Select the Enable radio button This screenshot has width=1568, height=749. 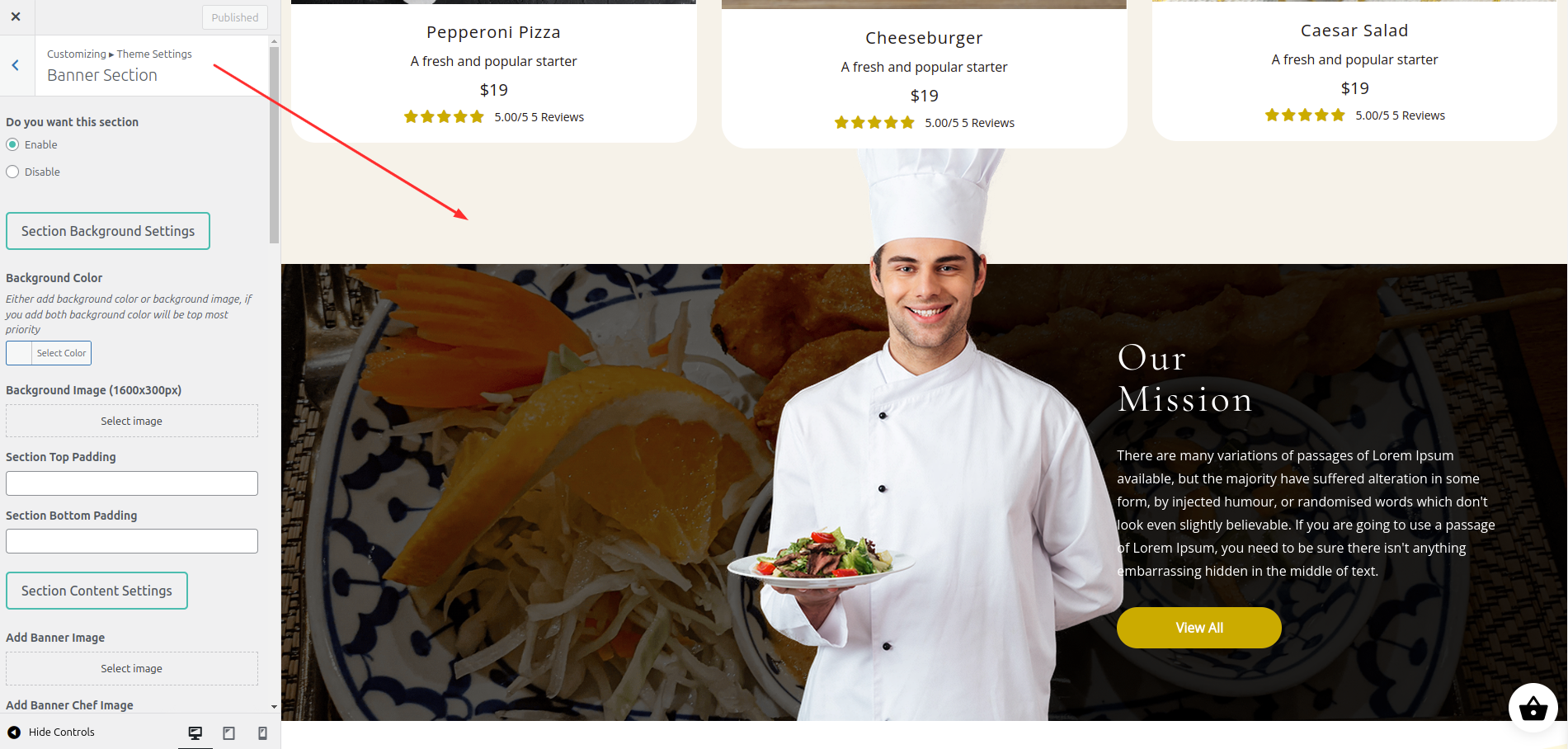12,144
